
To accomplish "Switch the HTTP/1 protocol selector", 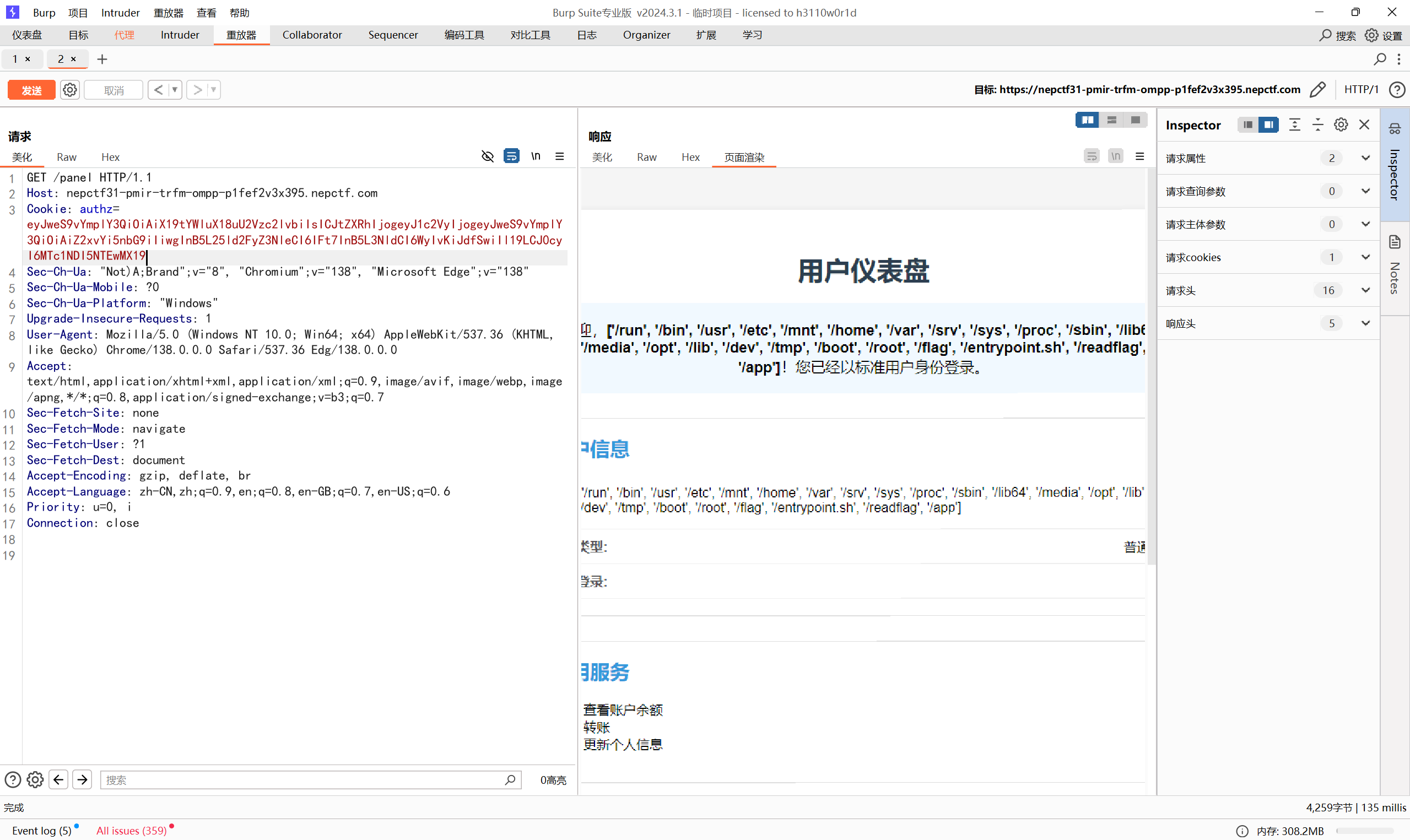I will [1361, 89].
